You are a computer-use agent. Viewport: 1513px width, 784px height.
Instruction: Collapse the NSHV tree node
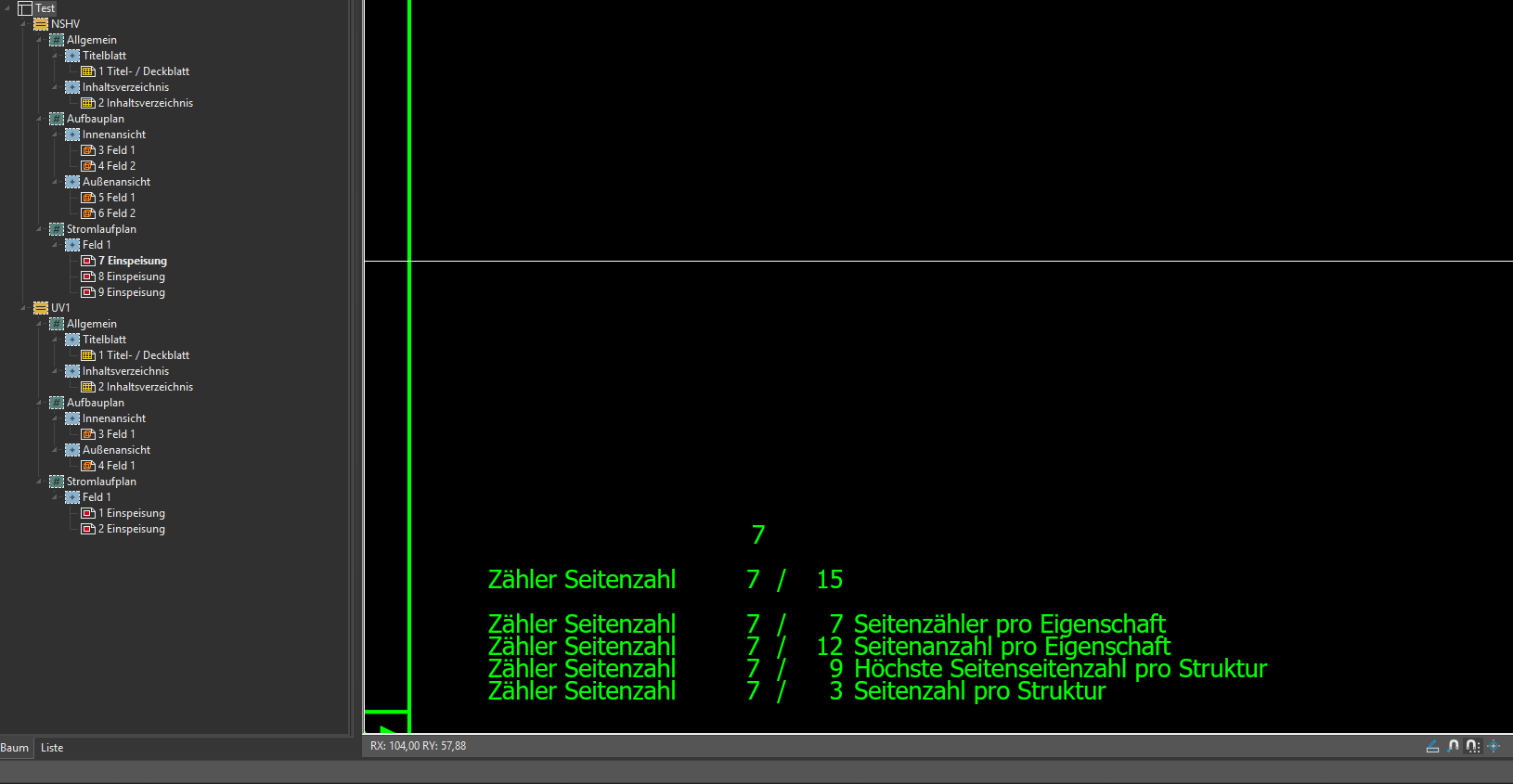[24, 24]
